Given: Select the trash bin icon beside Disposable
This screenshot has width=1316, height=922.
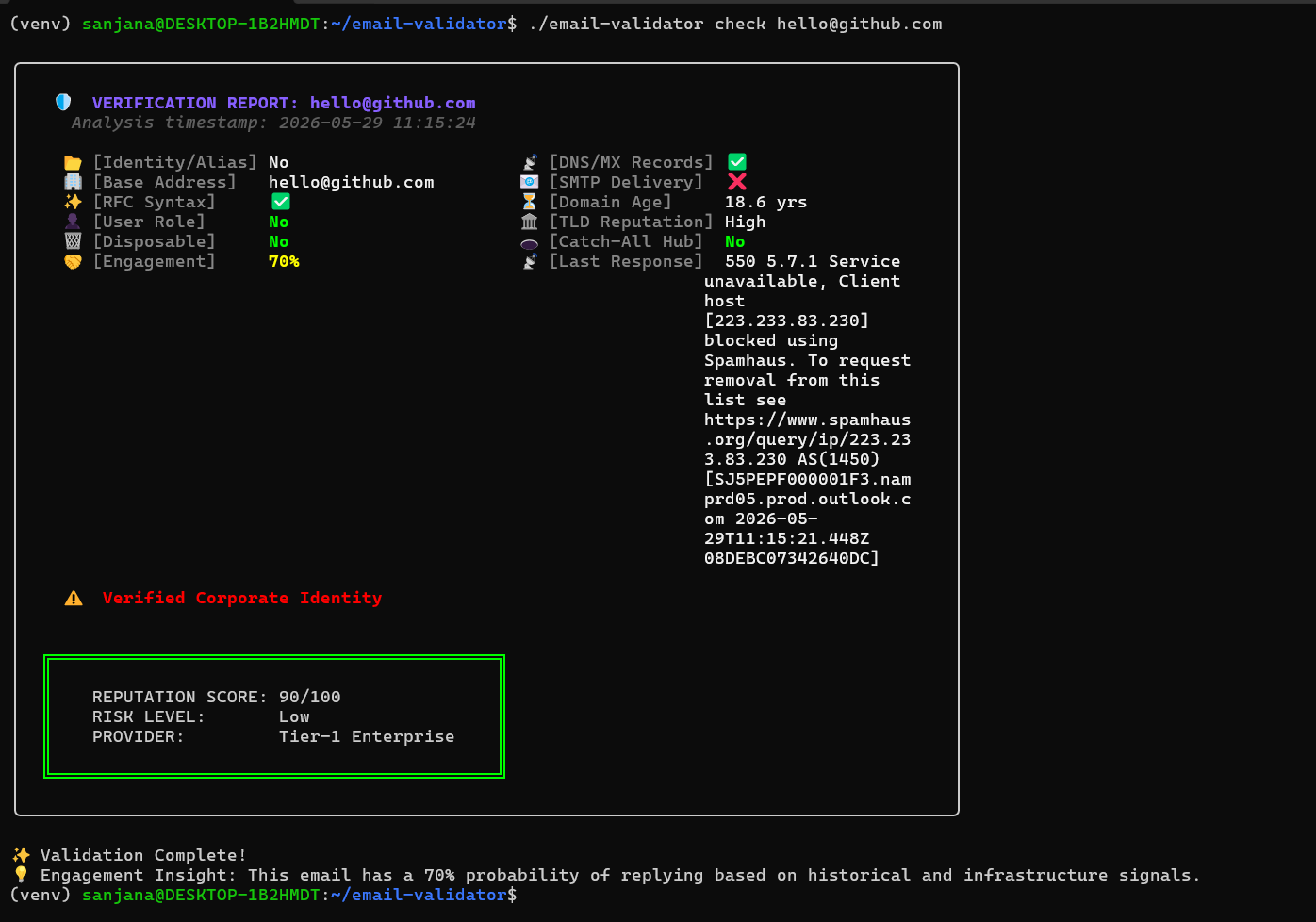Looking at the screenshot, I should (73, 241).
